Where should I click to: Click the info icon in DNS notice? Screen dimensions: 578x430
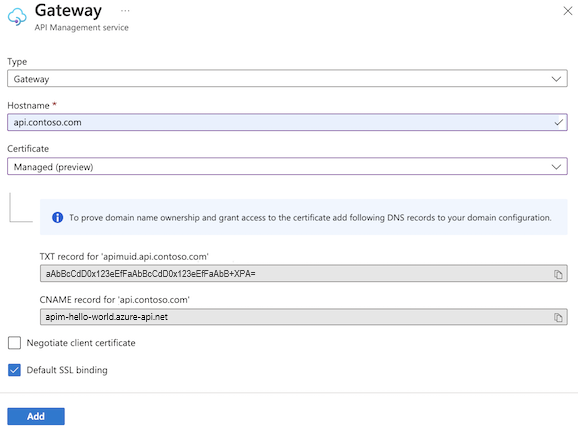click(58, 217)
